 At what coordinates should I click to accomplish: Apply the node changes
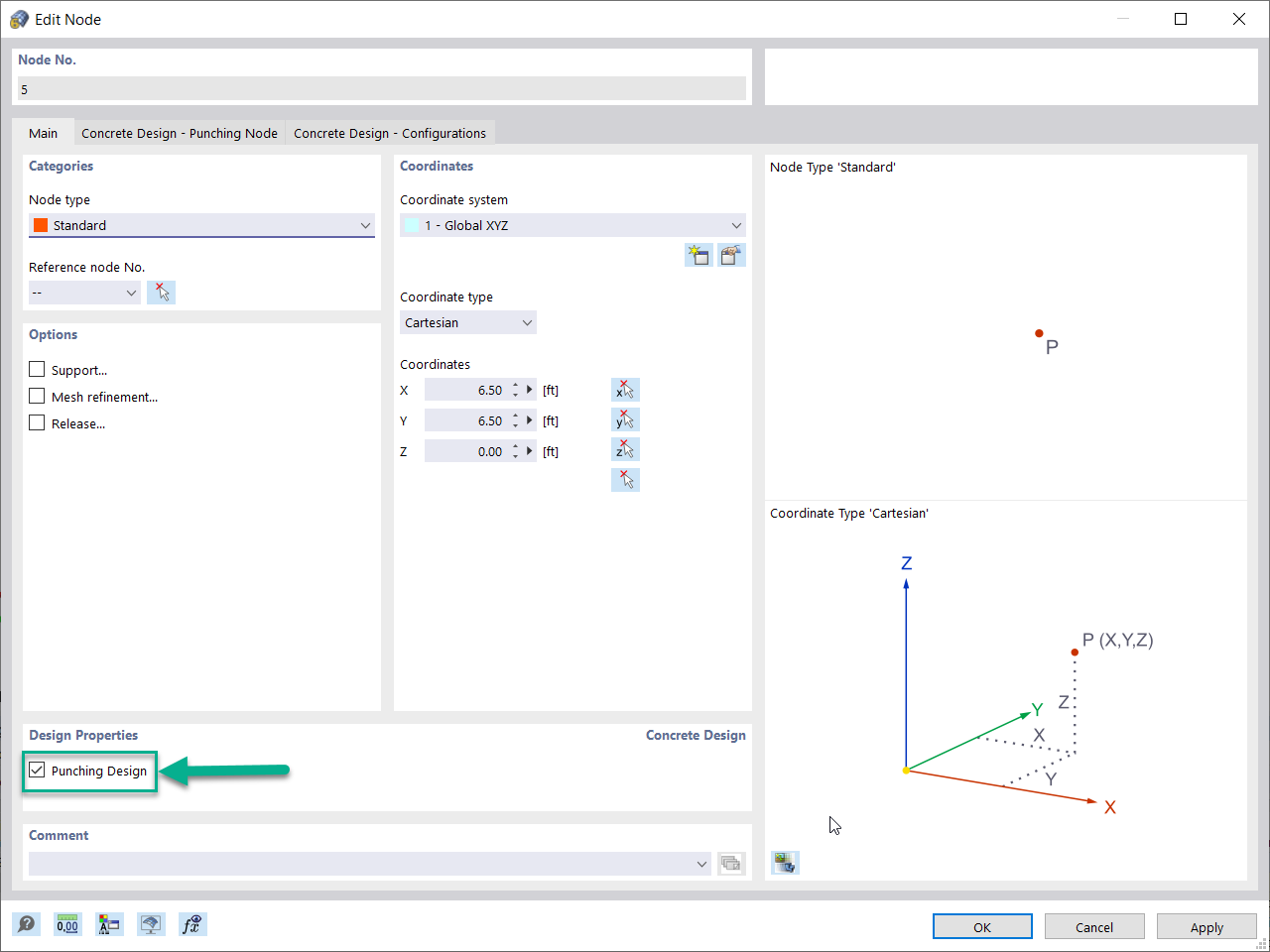pos(1206,926)
